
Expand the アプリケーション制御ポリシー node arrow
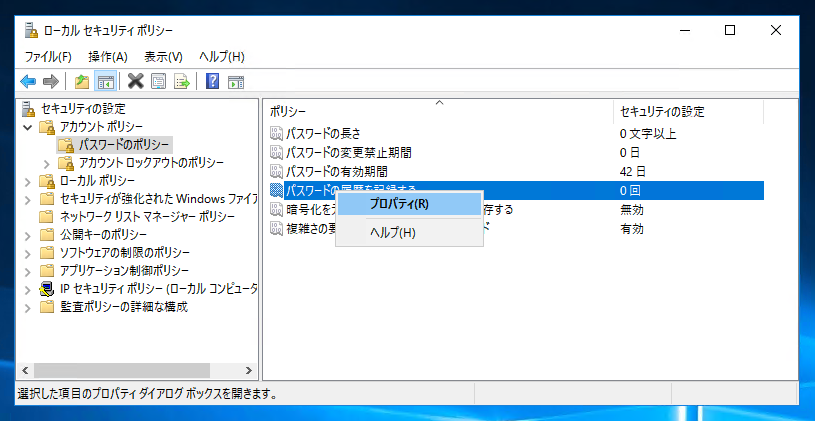(28, 271)
